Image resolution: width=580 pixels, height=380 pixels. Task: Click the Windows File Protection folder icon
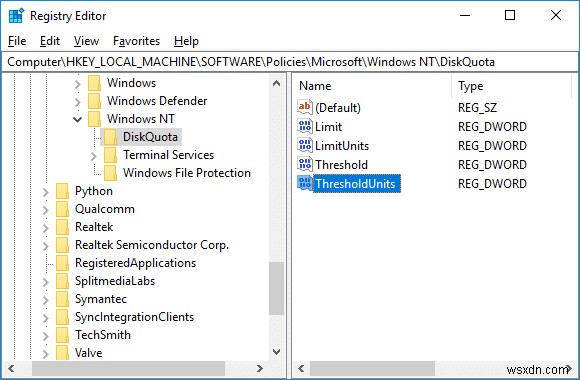click(111, 173)
